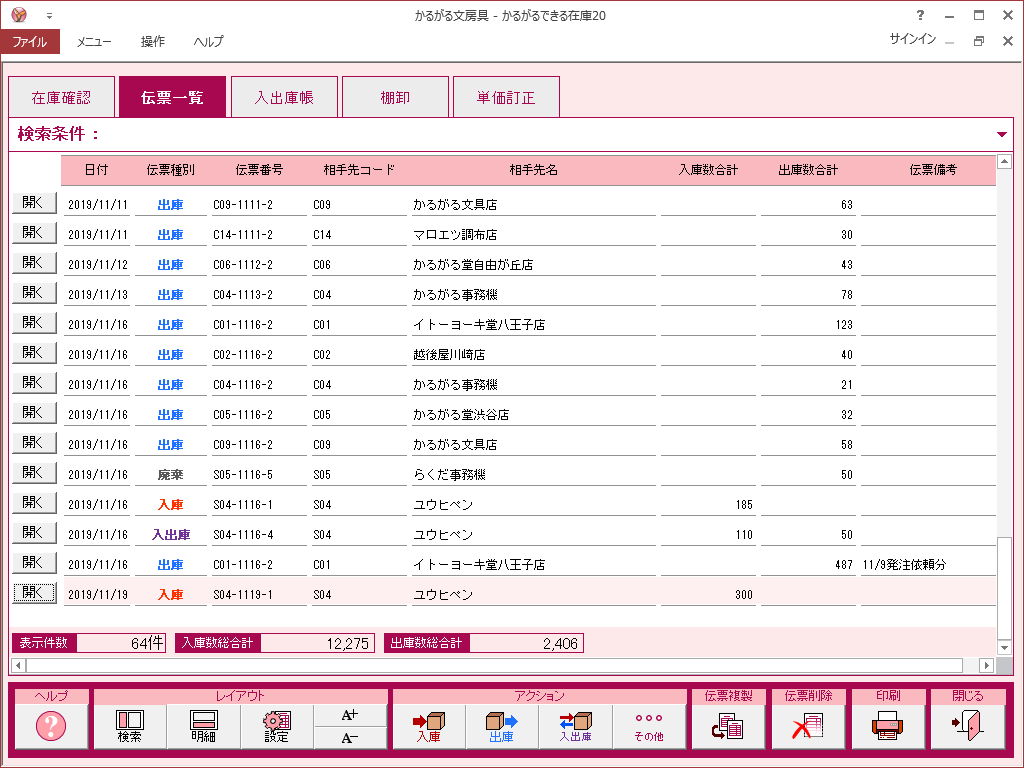Open slip S05-1116-5 with 開く button
This screenshot has height=768, width=1024.
(x=34, y=473)
